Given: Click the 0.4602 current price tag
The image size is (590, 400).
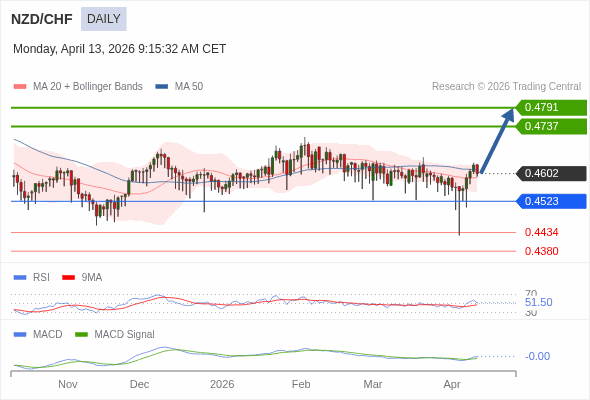Looking at the screenshot, I should tap(551, 173).
